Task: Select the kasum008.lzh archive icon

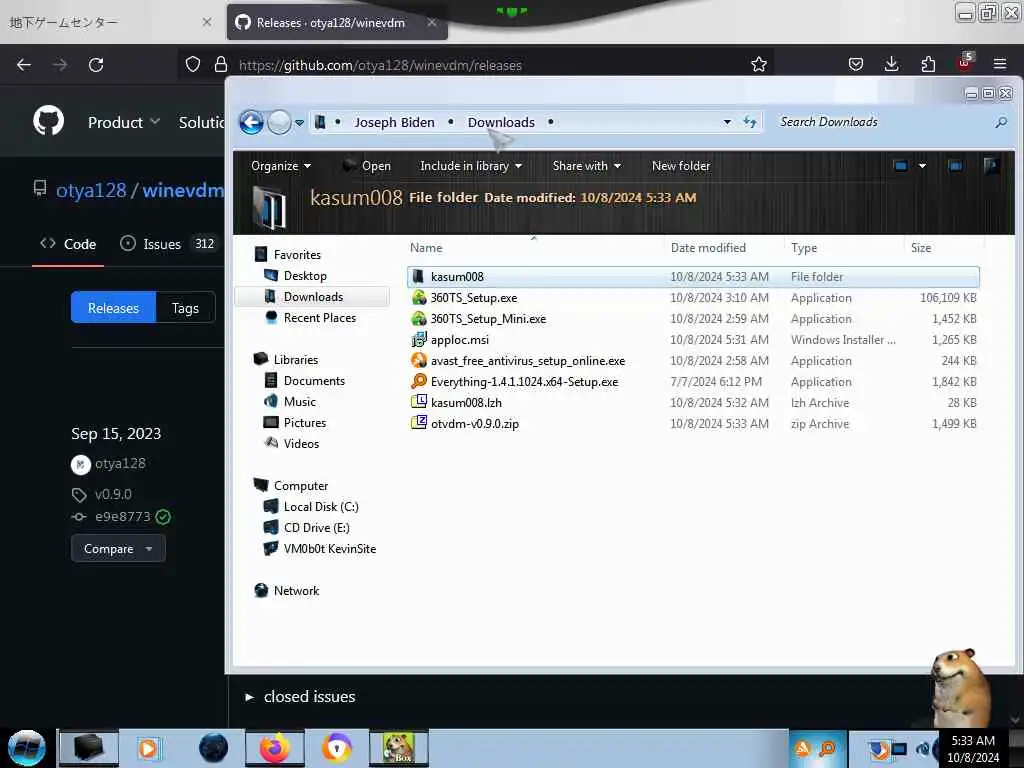Action: 419,402
